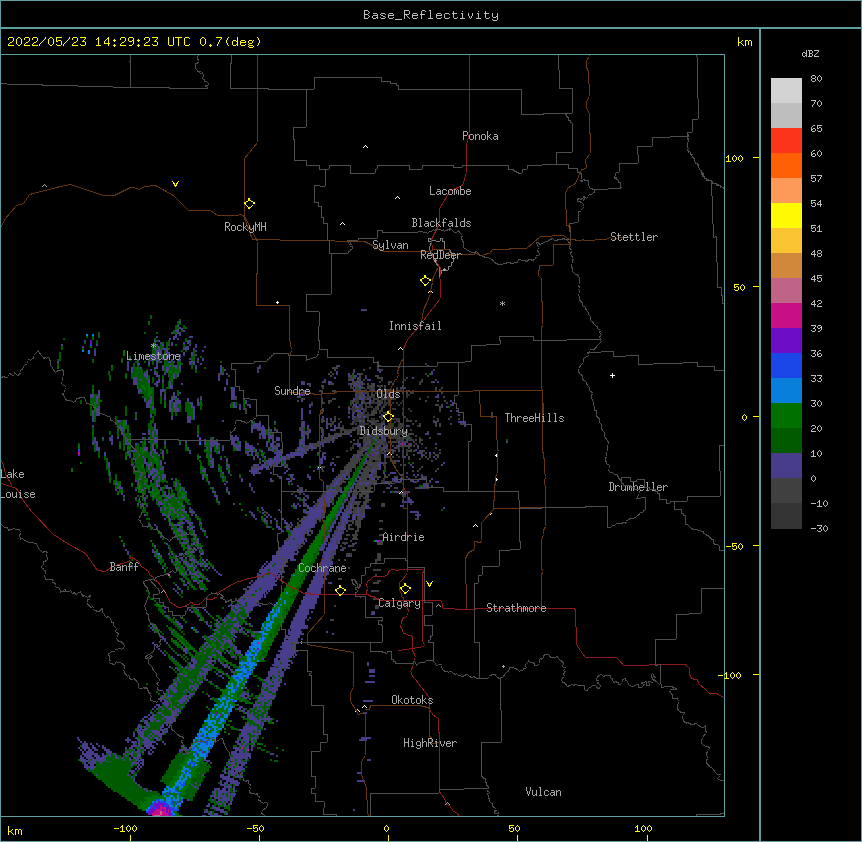Screen dimensions: 862x842
Task: Click the yellow diamond marker near RockyMH
Action: [x=249, y=204]
